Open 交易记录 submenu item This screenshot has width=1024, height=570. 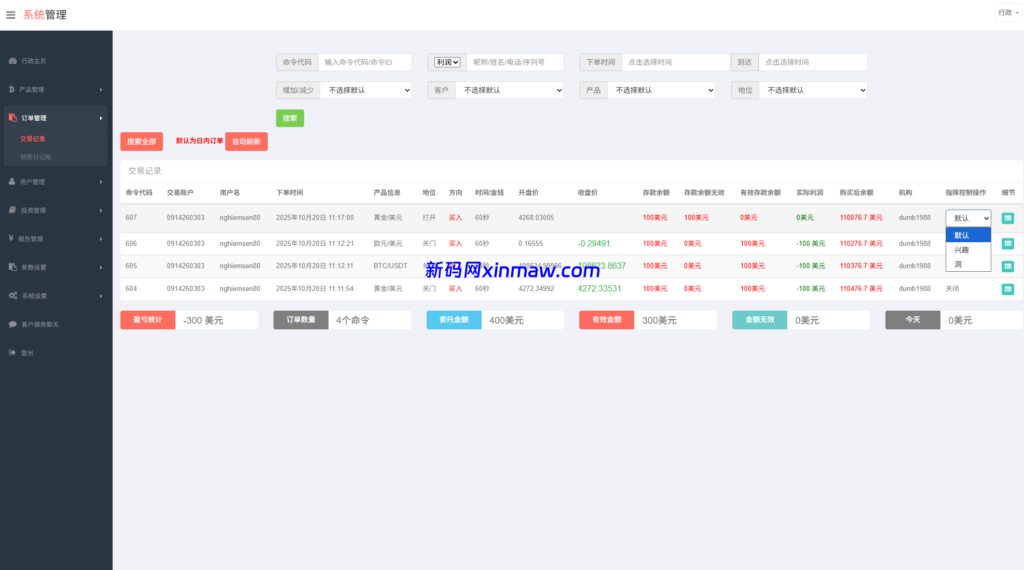click(x=33, y=139)
